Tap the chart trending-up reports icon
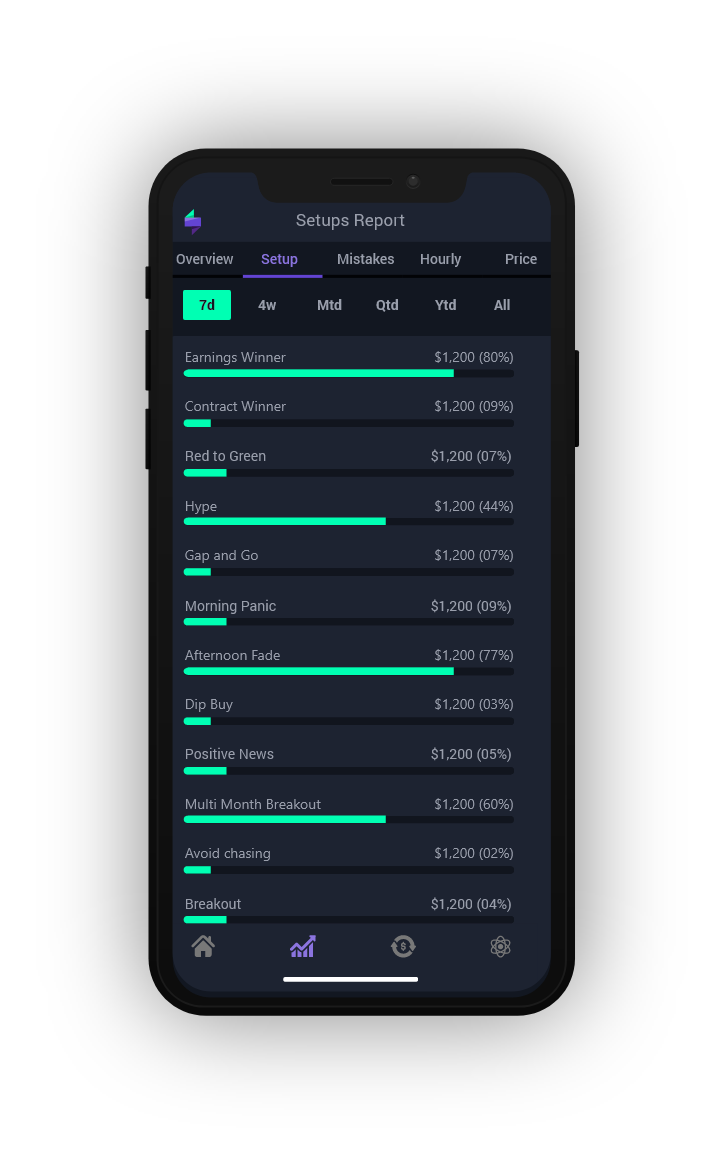This screenshot has height=1165, width=724. (303, 947)
